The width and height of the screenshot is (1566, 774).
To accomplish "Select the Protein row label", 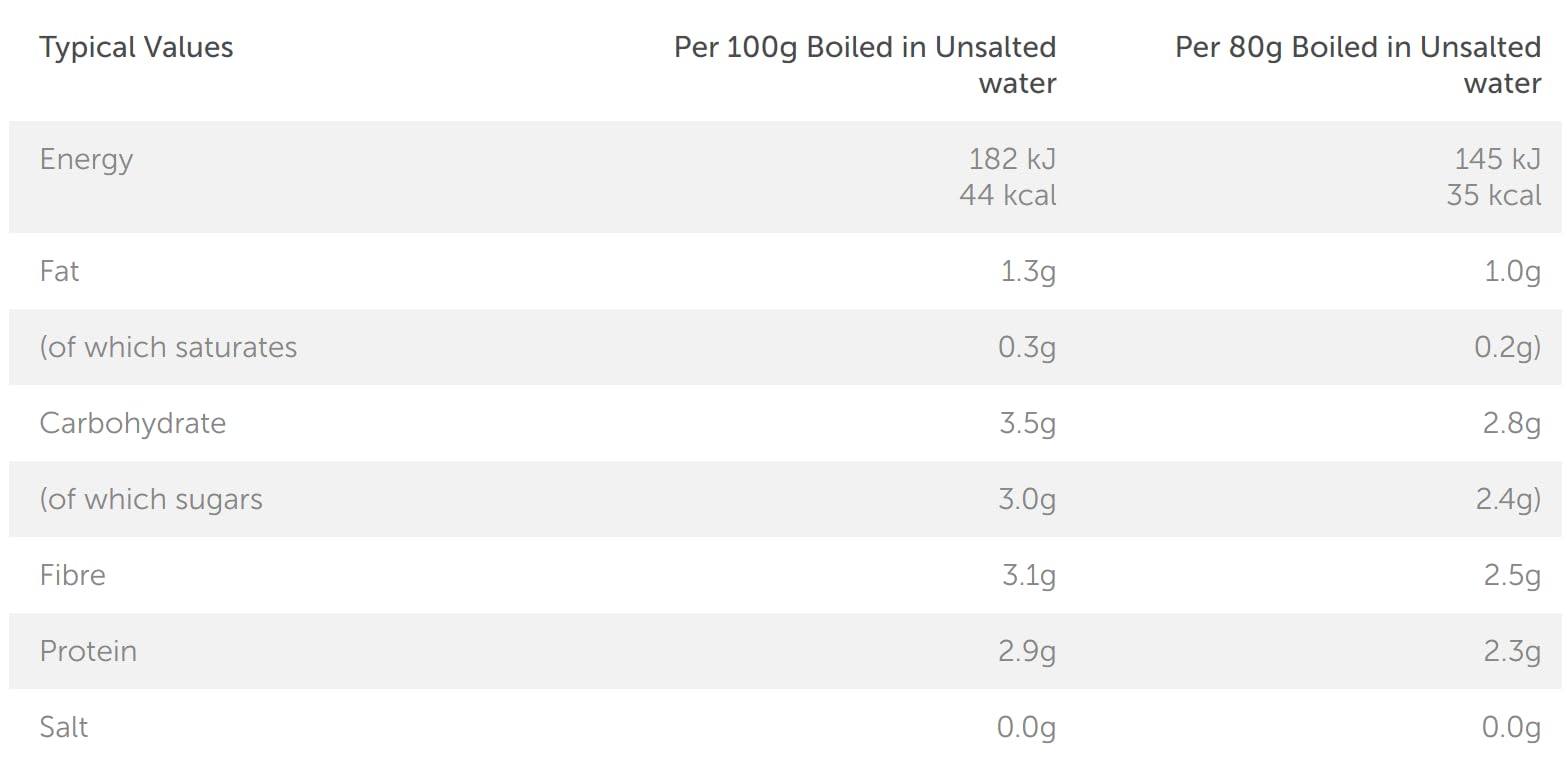I will (x=88, y=651).
